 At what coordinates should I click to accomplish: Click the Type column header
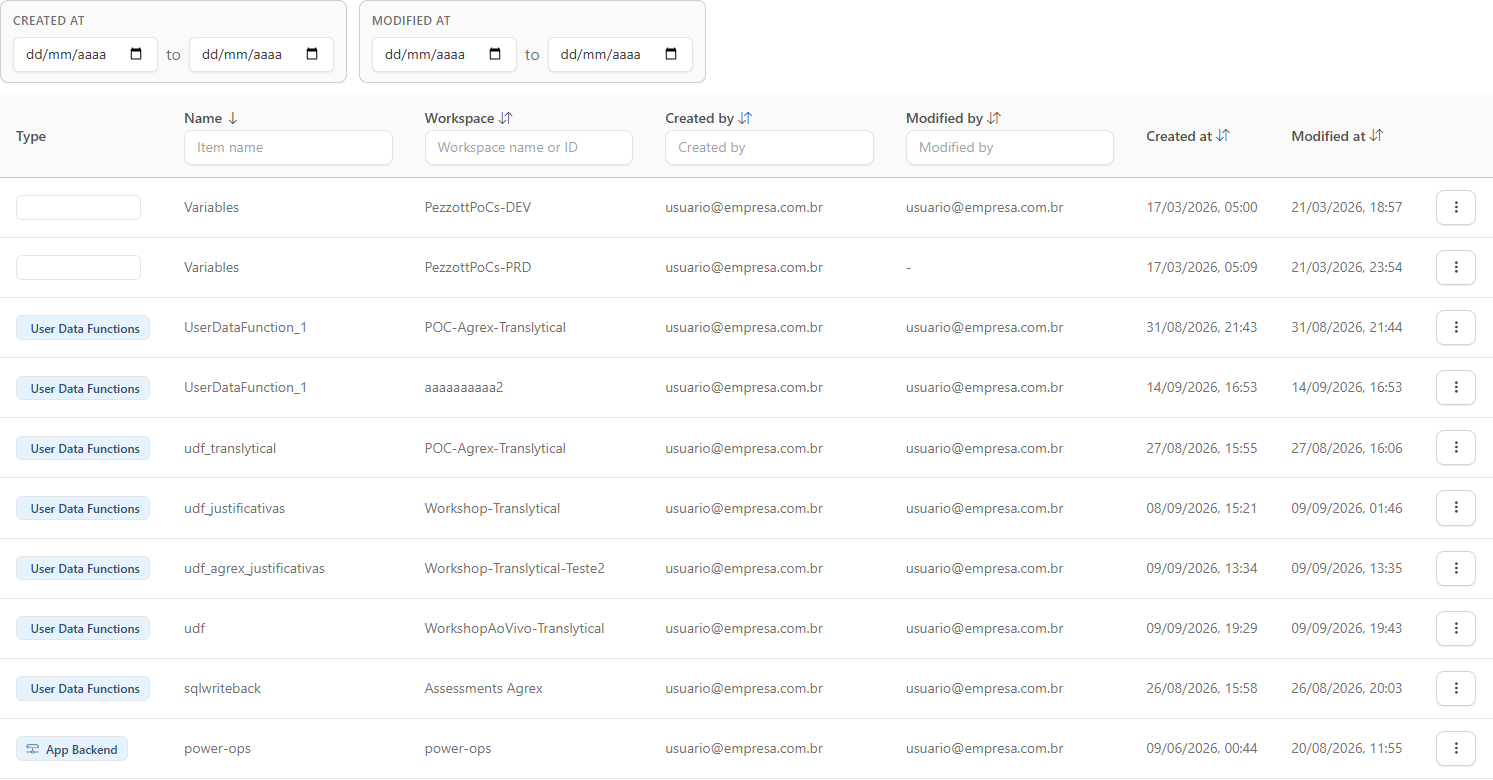pyautogui.click(x=31, y=136)
